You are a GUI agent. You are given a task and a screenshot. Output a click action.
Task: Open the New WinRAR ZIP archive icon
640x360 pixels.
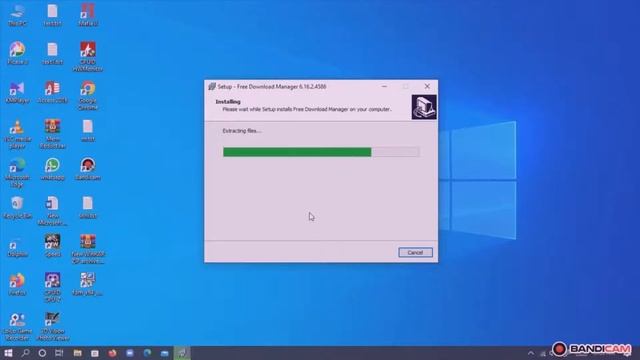pos(88,249)
